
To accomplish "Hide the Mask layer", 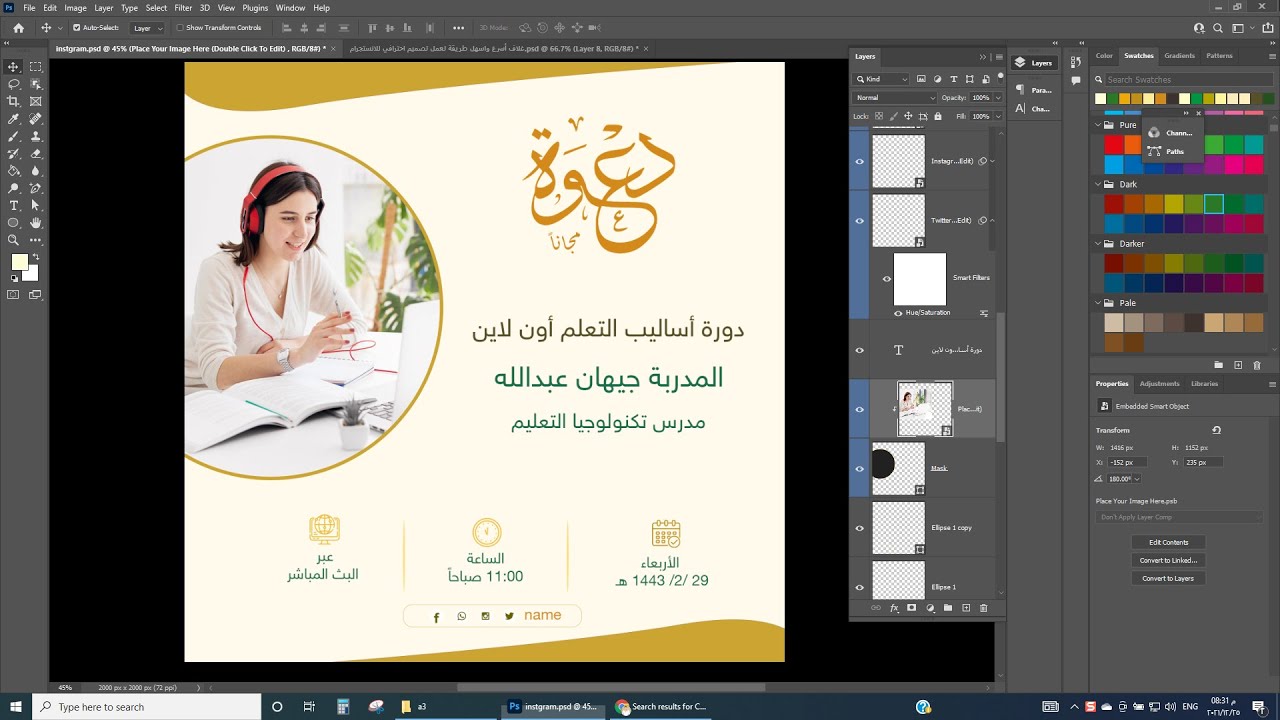I will point(859,468).
